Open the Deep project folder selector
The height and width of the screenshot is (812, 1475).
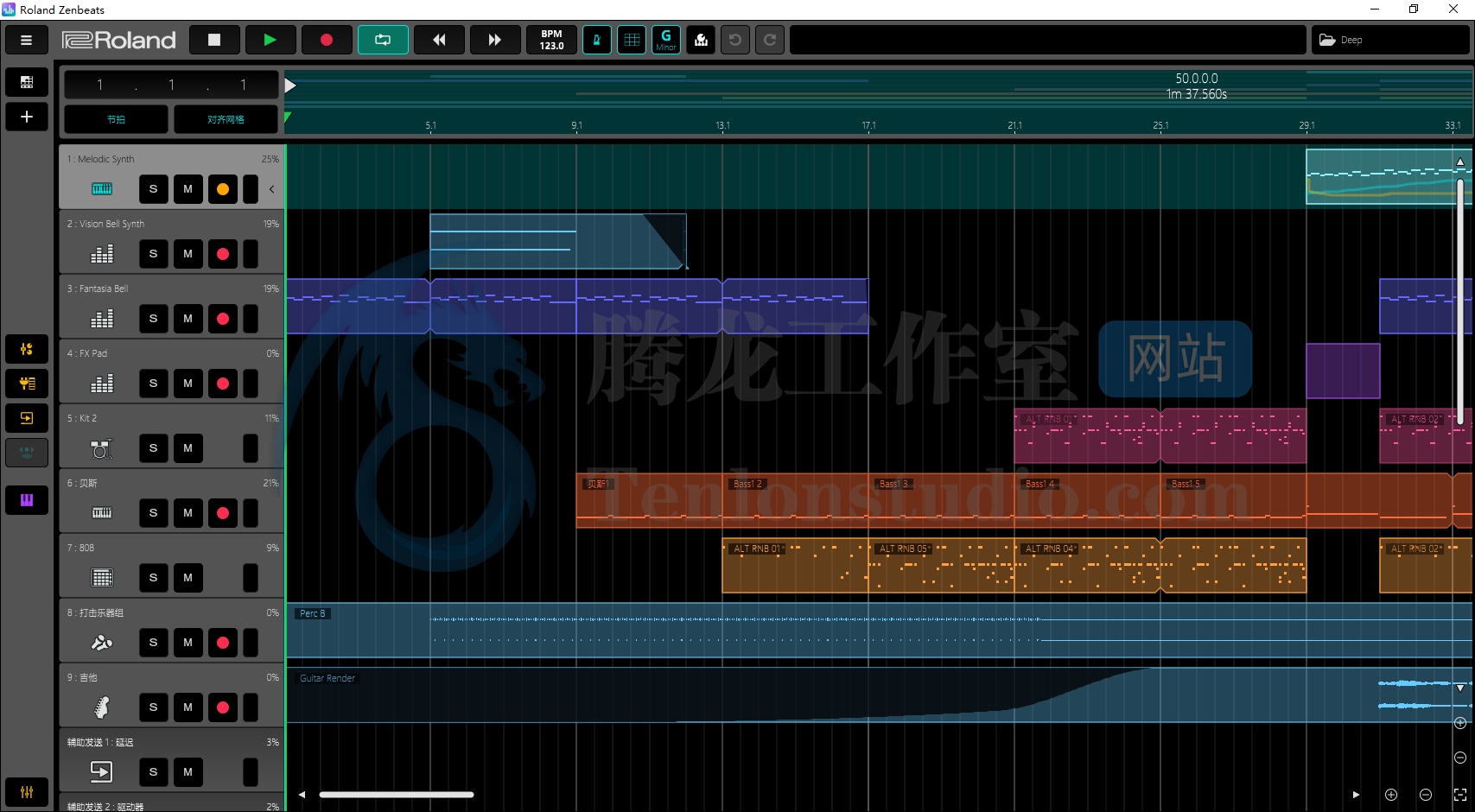tap(1389, 40)
